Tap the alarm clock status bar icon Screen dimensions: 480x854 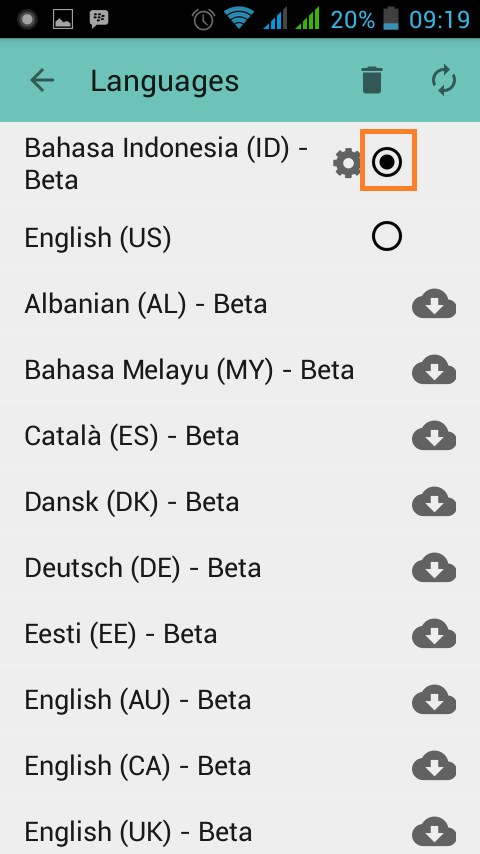(x=203, y=20)
